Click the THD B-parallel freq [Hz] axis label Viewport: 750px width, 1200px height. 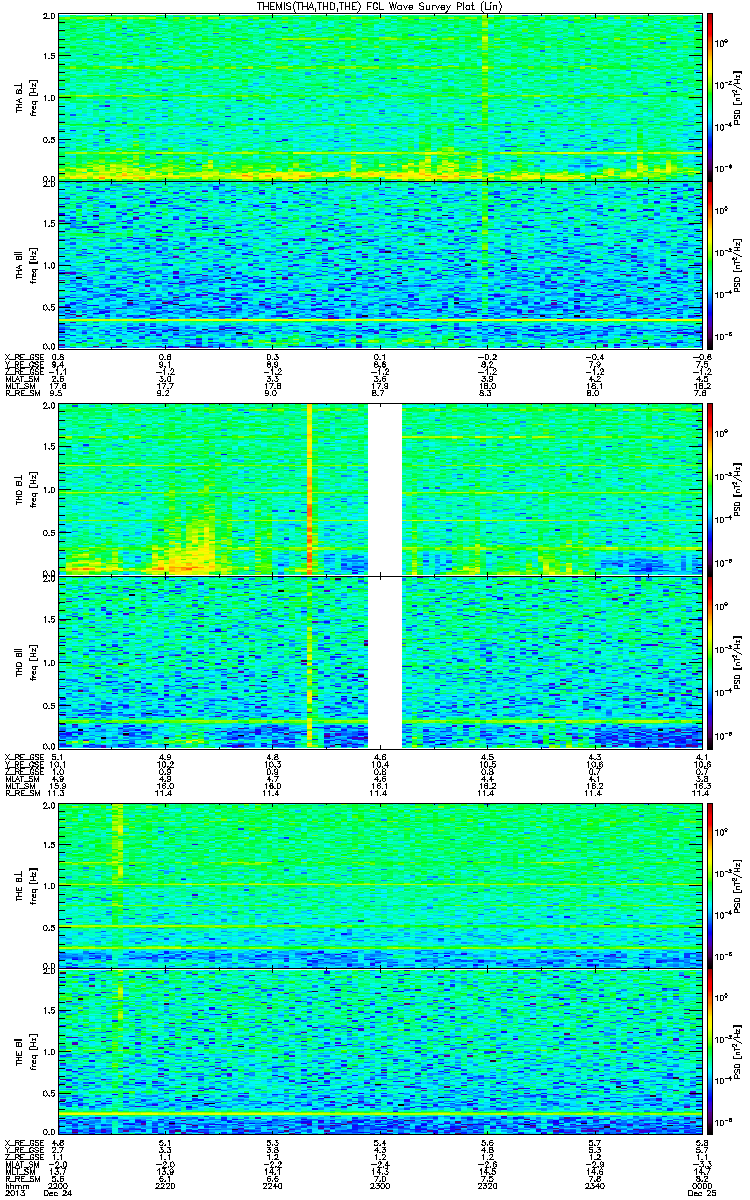[x=33, y=662]
